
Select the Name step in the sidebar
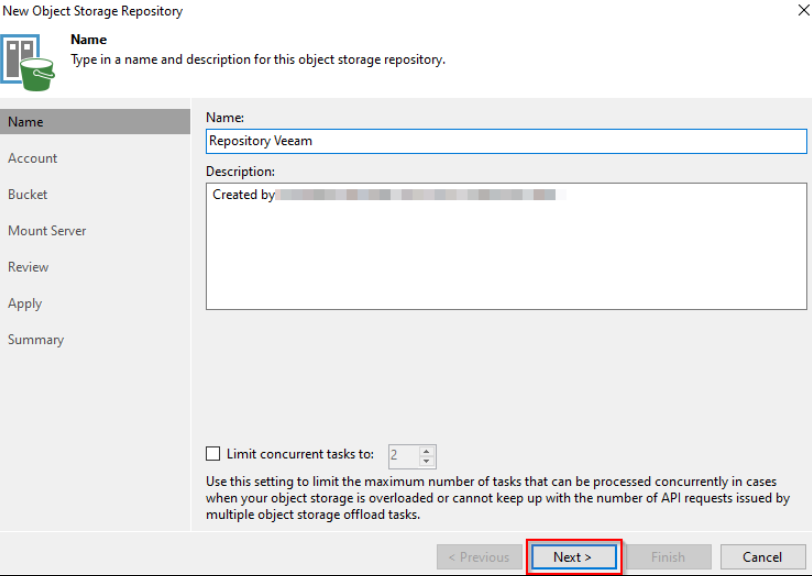click(26, 122)
